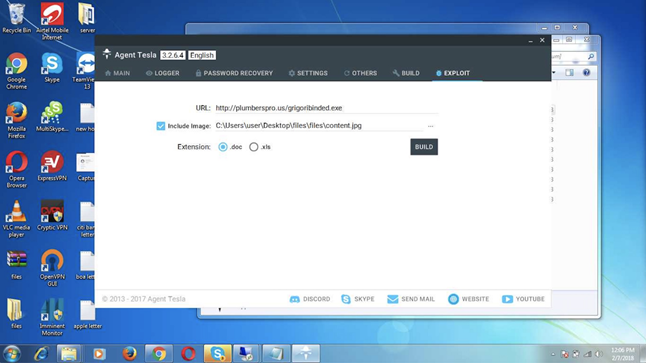Click the search icon in the background window
The width and height of the screenshot is (646, 363).
(x=591, y=56)
